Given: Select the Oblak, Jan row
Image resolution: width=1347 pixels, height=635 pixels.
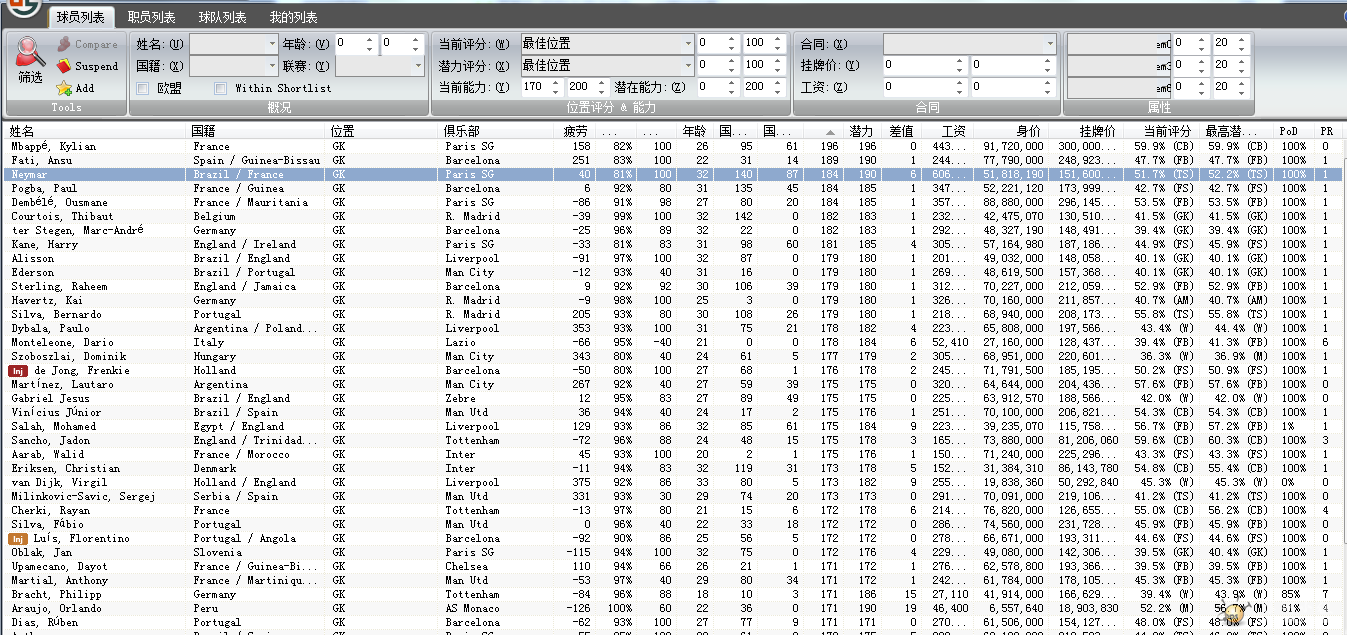Looking at the screenshot, I should coord(673,552).
